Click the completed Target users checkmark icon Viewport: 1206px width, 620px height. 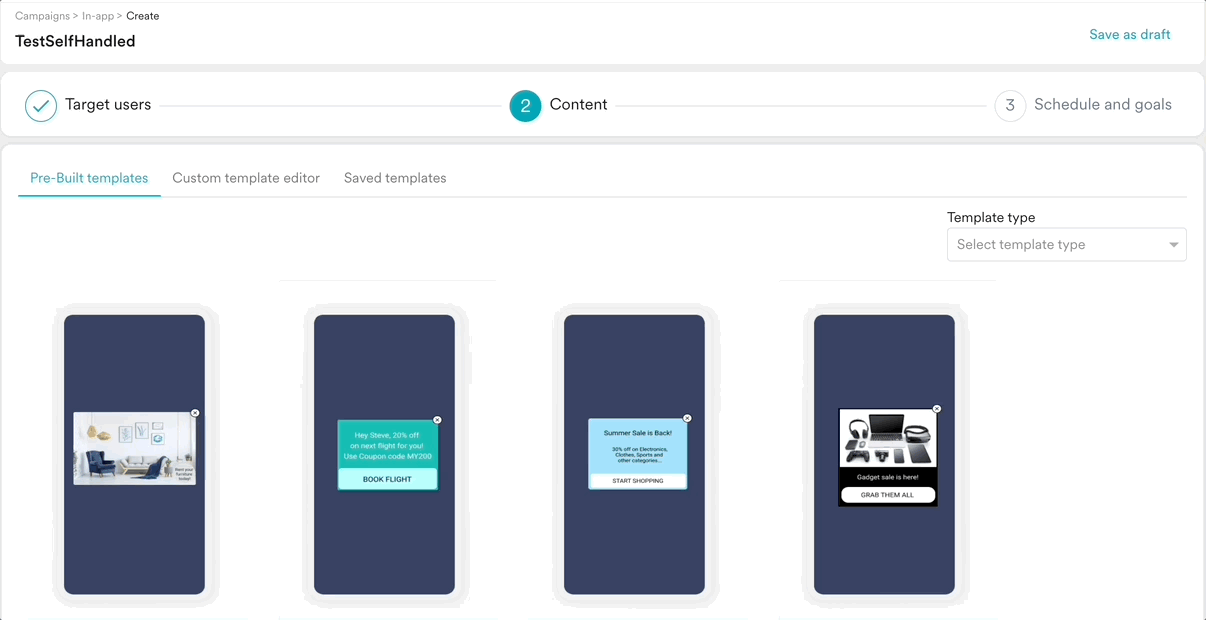pyautogui.click(x=41, y=105)
